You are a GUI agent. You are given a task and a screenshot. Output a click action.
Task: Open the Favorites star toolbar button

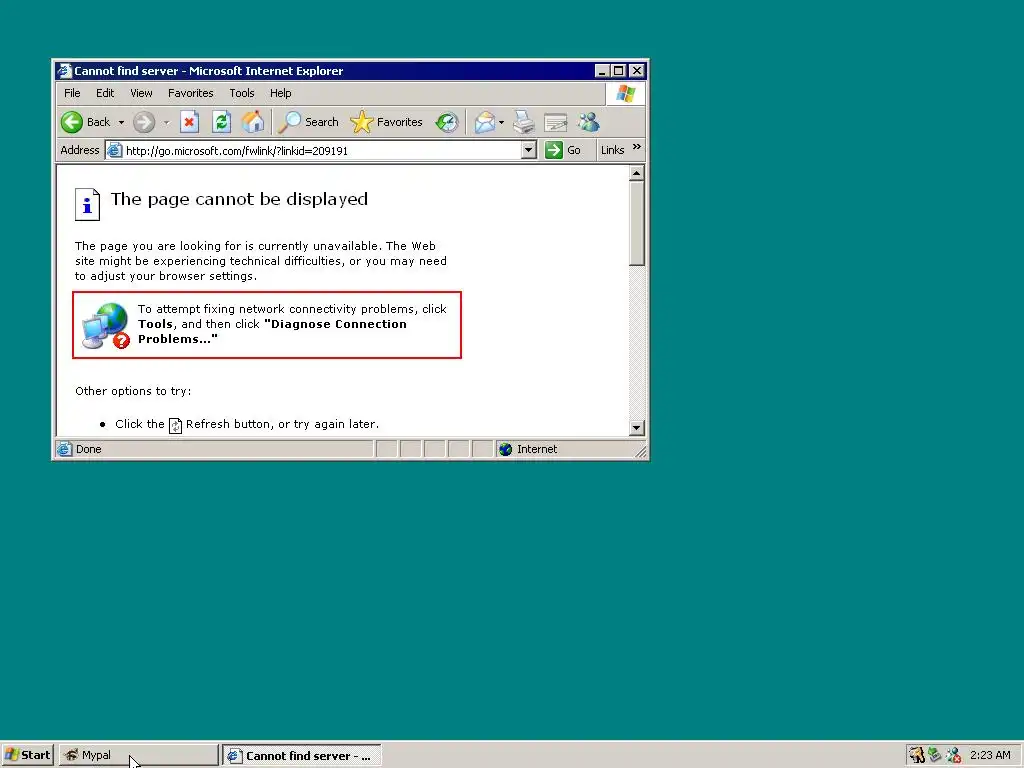click(387, 122)
